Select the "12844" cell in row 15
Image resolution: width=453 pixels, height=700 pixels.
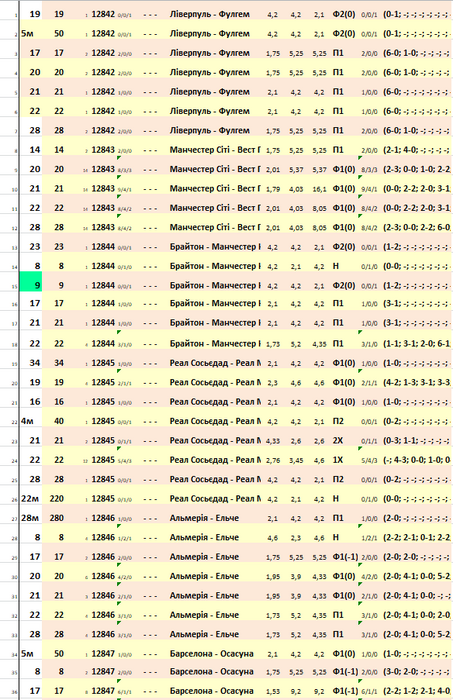[x=103, y=285]
